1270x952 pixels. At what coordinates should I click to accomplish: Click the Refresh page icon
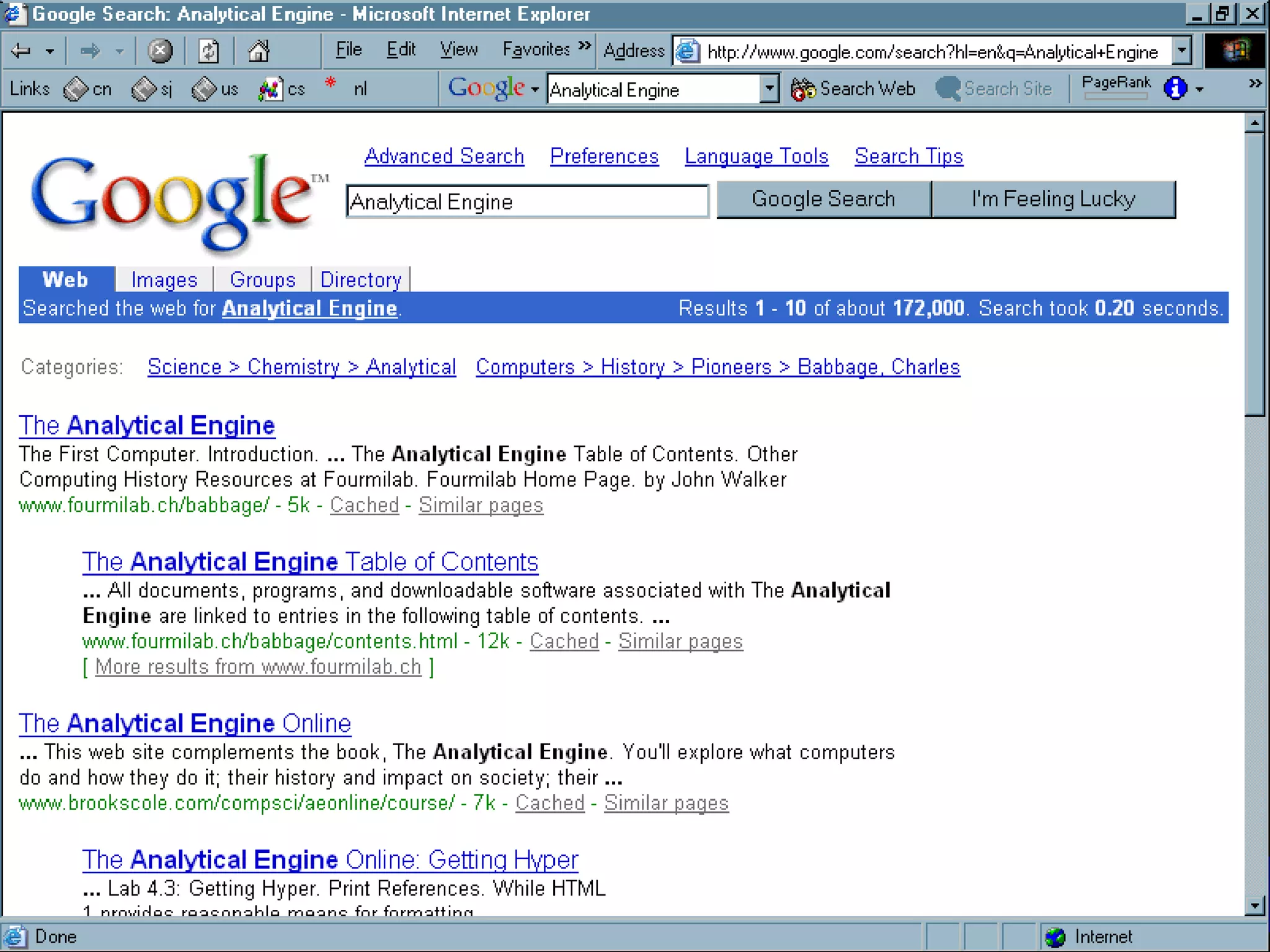click(208, 51)
